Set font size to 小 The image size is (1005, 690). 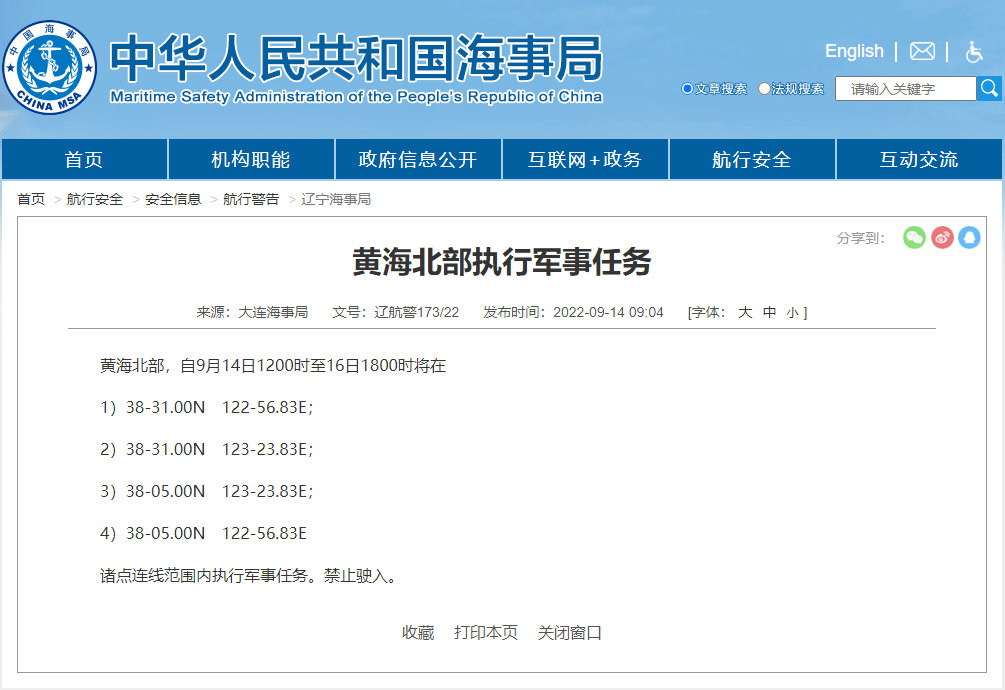tap(792, 313)
